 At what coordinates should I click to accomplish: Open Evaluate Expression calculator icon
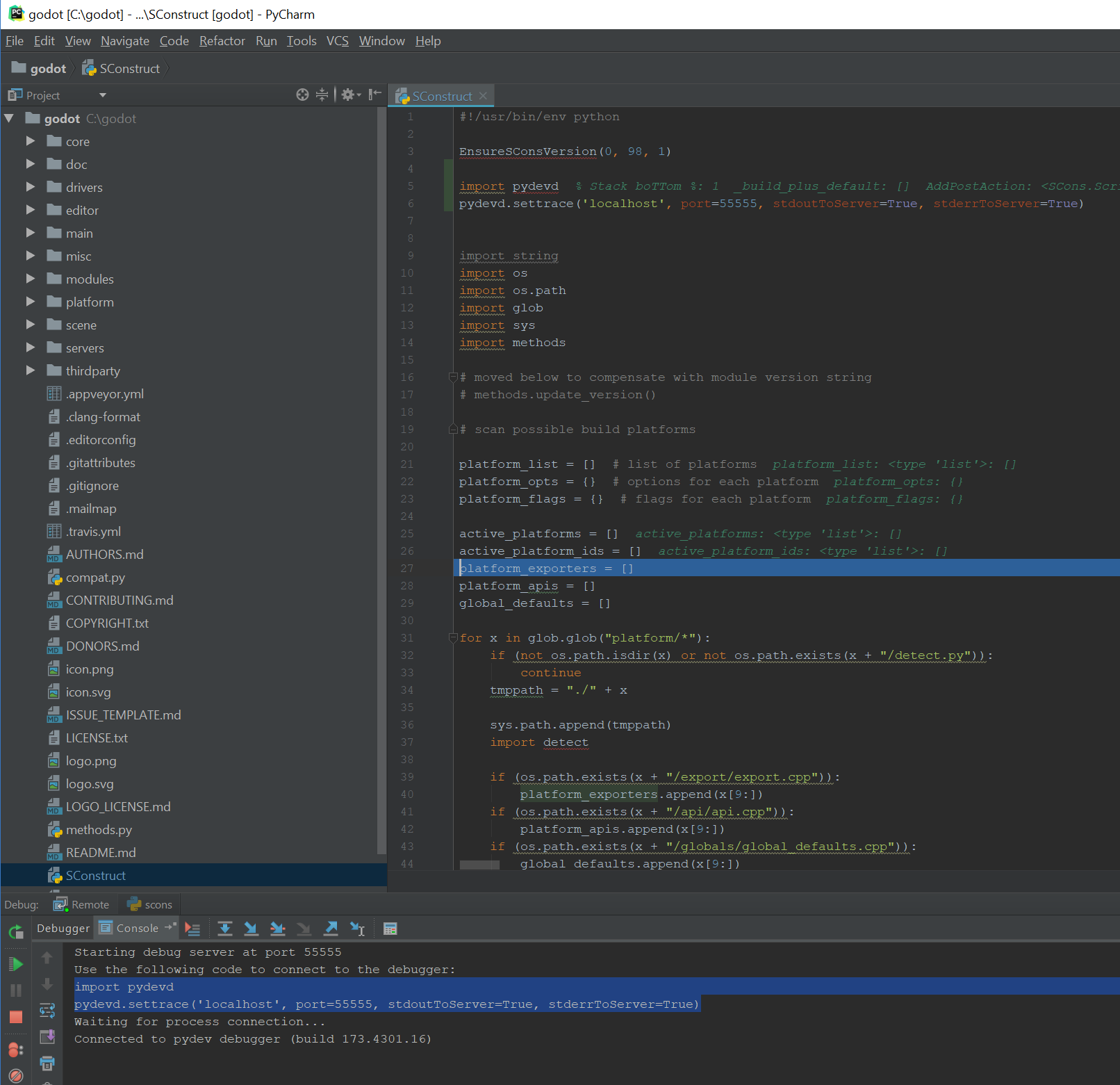390,929
